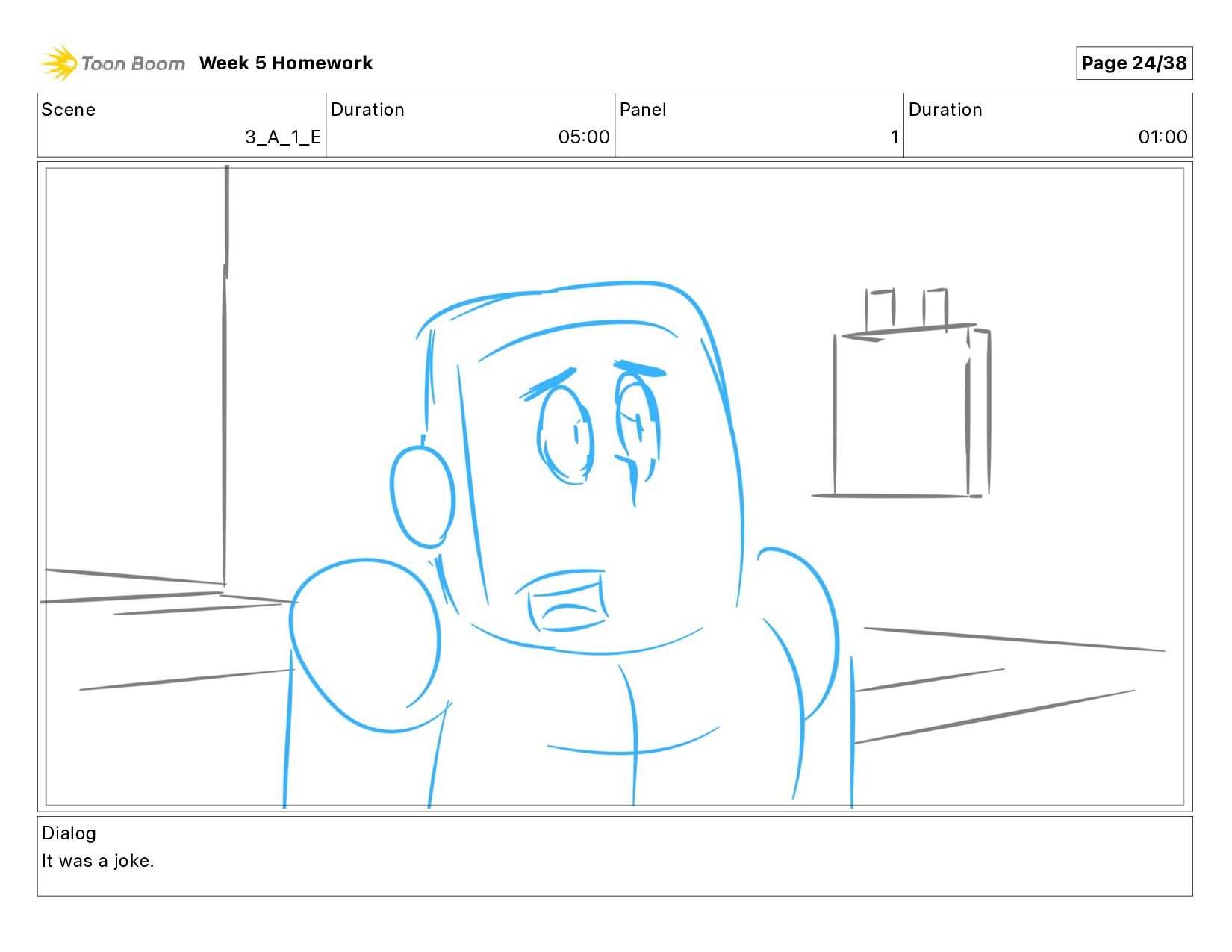Select the 'Week 5 Homework' title text
Viewport: 1232px width, 952px height.
(286, 63)
